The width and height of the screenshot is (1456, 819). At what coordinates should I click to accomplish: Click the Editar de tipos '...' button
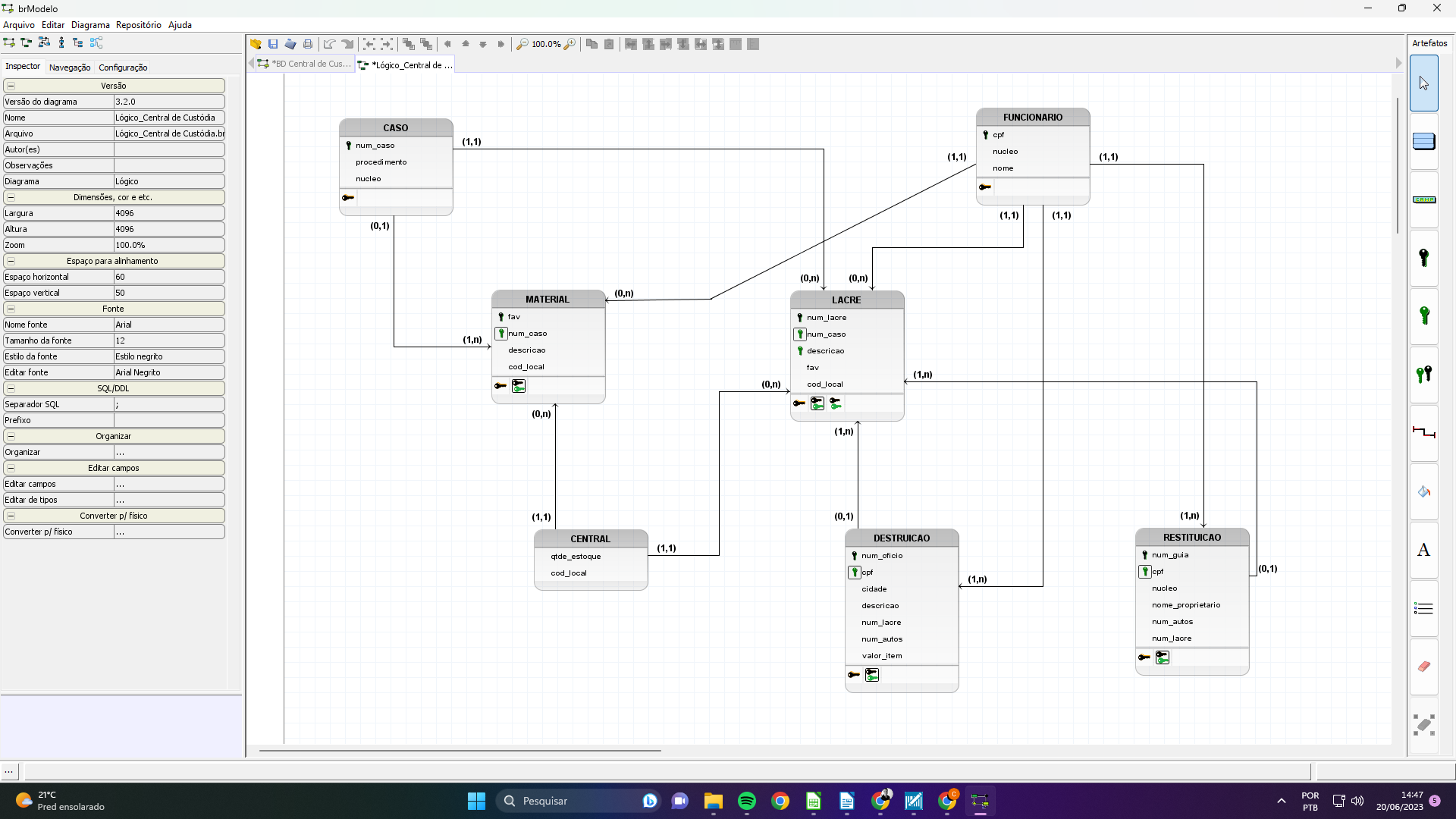(x=169, y=500)
